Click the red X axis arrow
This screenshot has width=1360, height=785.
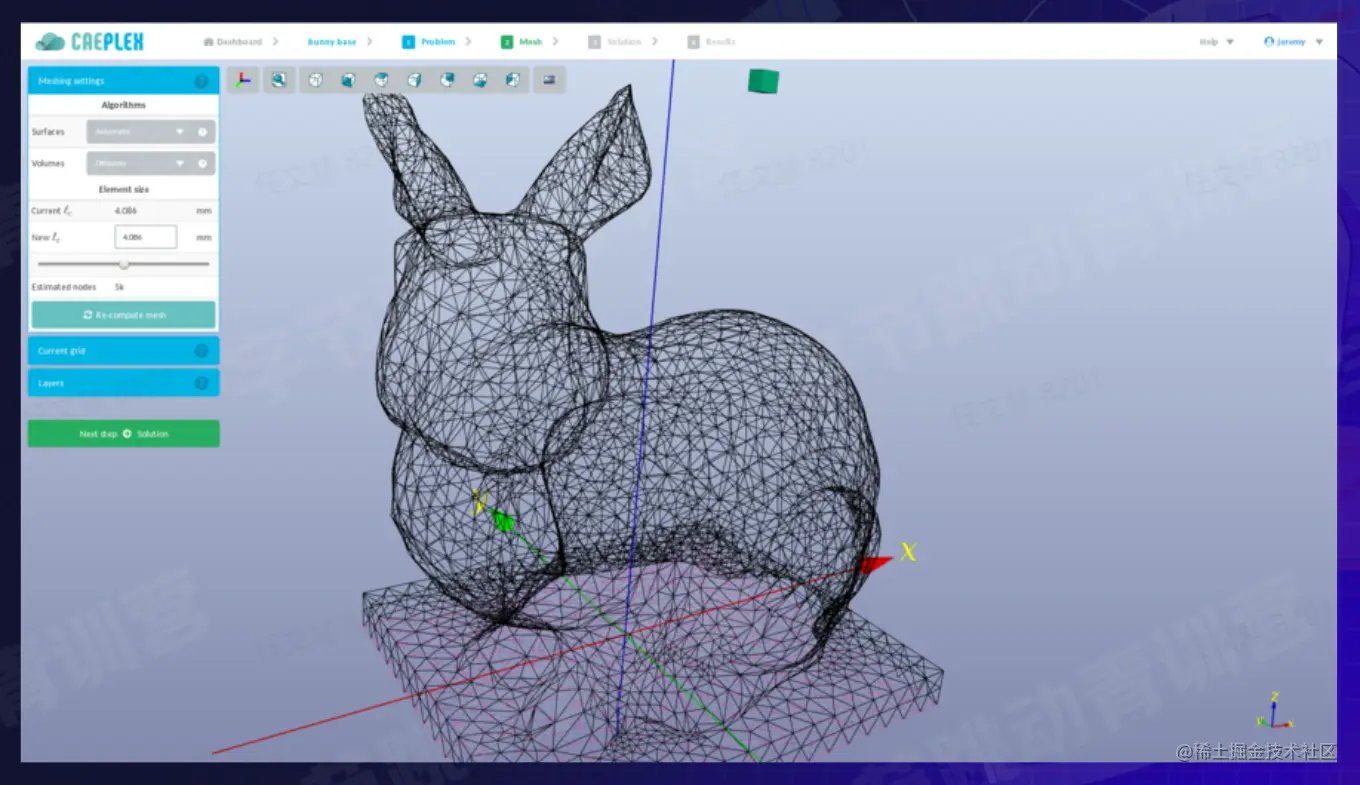click(x=876, y=565)
